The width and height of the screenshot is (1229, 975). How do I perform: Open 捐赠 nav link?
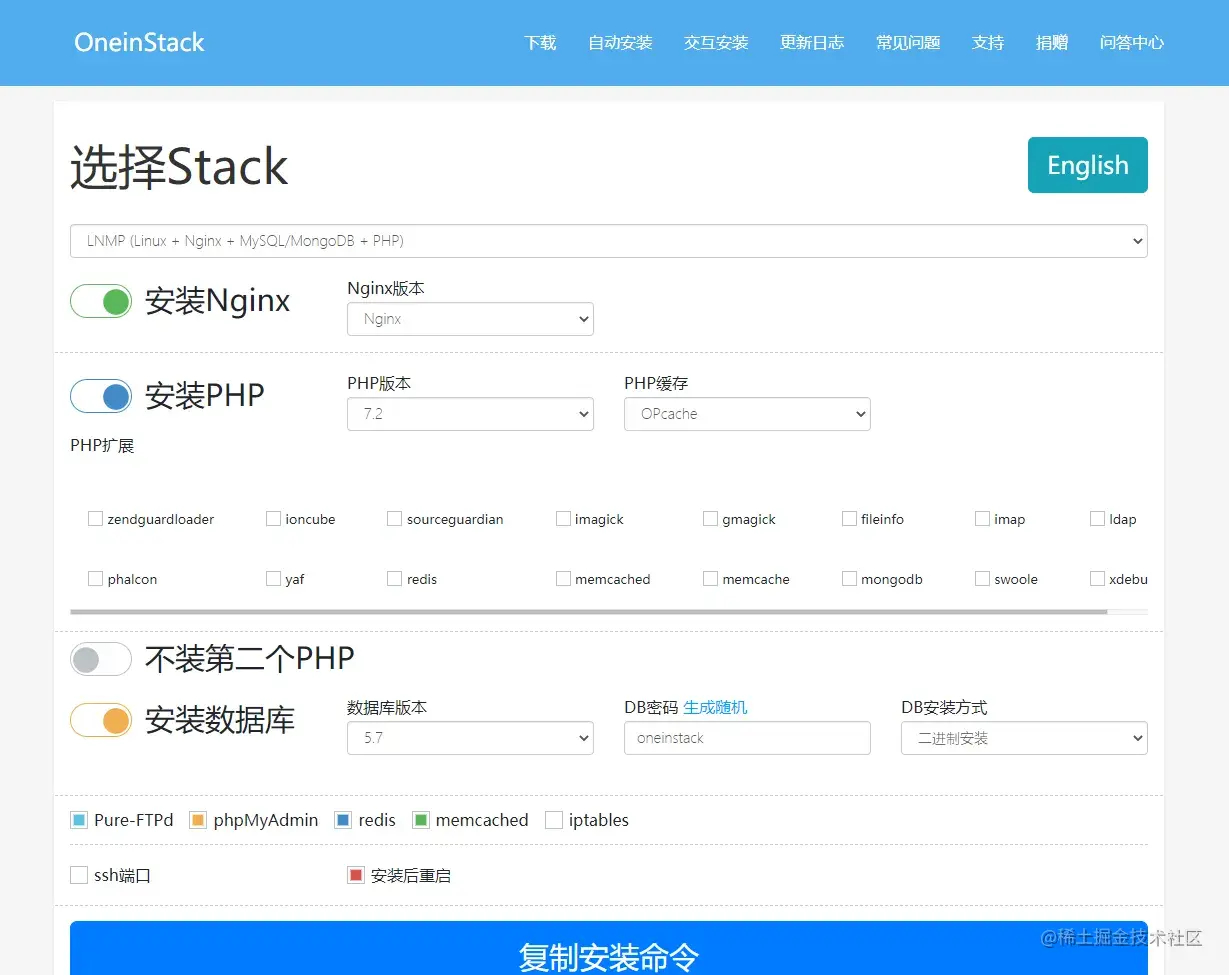coord(1052,43)
